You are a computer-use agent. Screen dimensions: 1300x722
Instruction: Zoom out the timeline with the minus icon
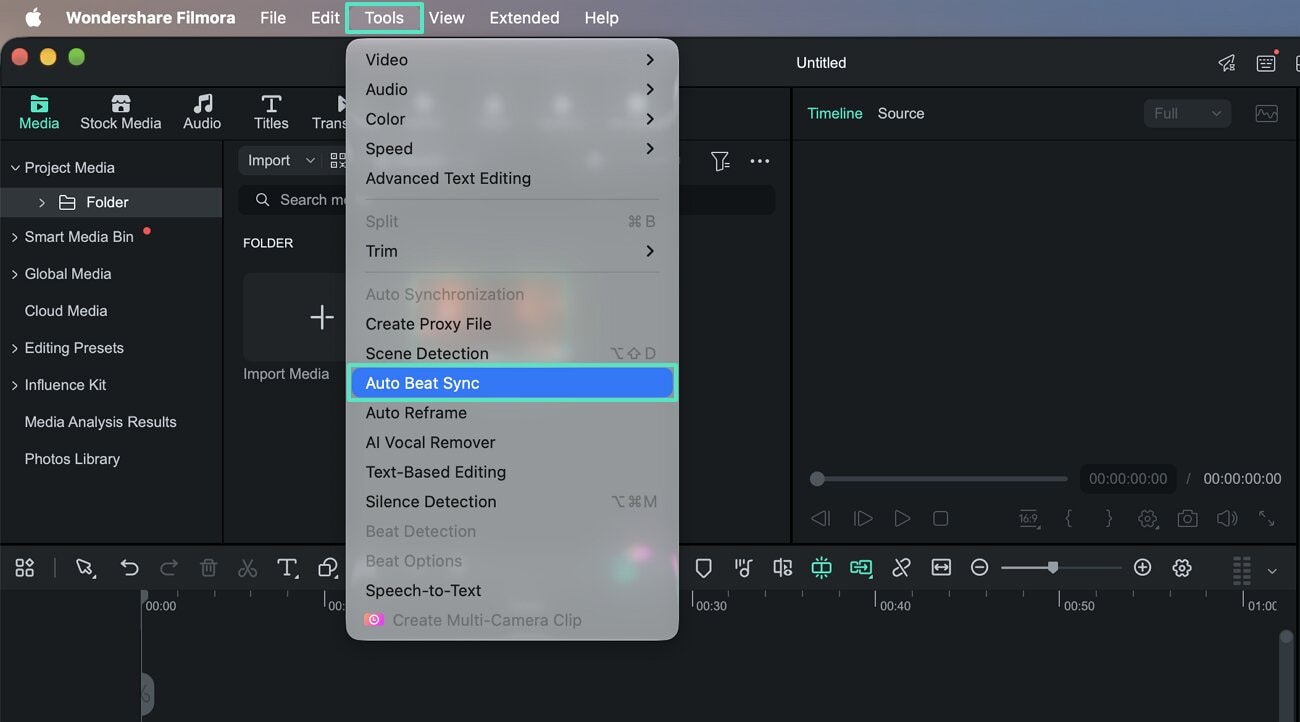[x=980, y=568]
